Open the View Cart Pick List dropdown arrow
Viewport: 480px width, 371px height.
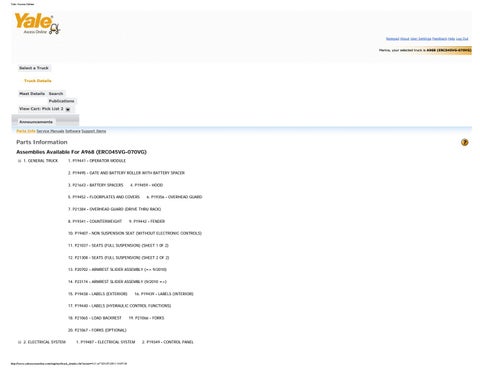(68, 109)
